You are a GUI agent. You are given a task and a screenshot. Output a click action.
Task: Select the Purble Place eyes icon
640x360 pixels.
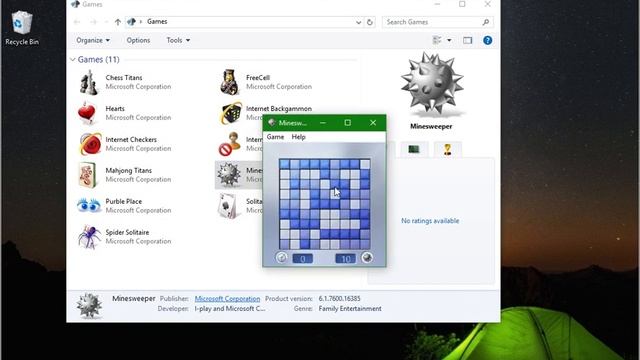pos(89,206)
